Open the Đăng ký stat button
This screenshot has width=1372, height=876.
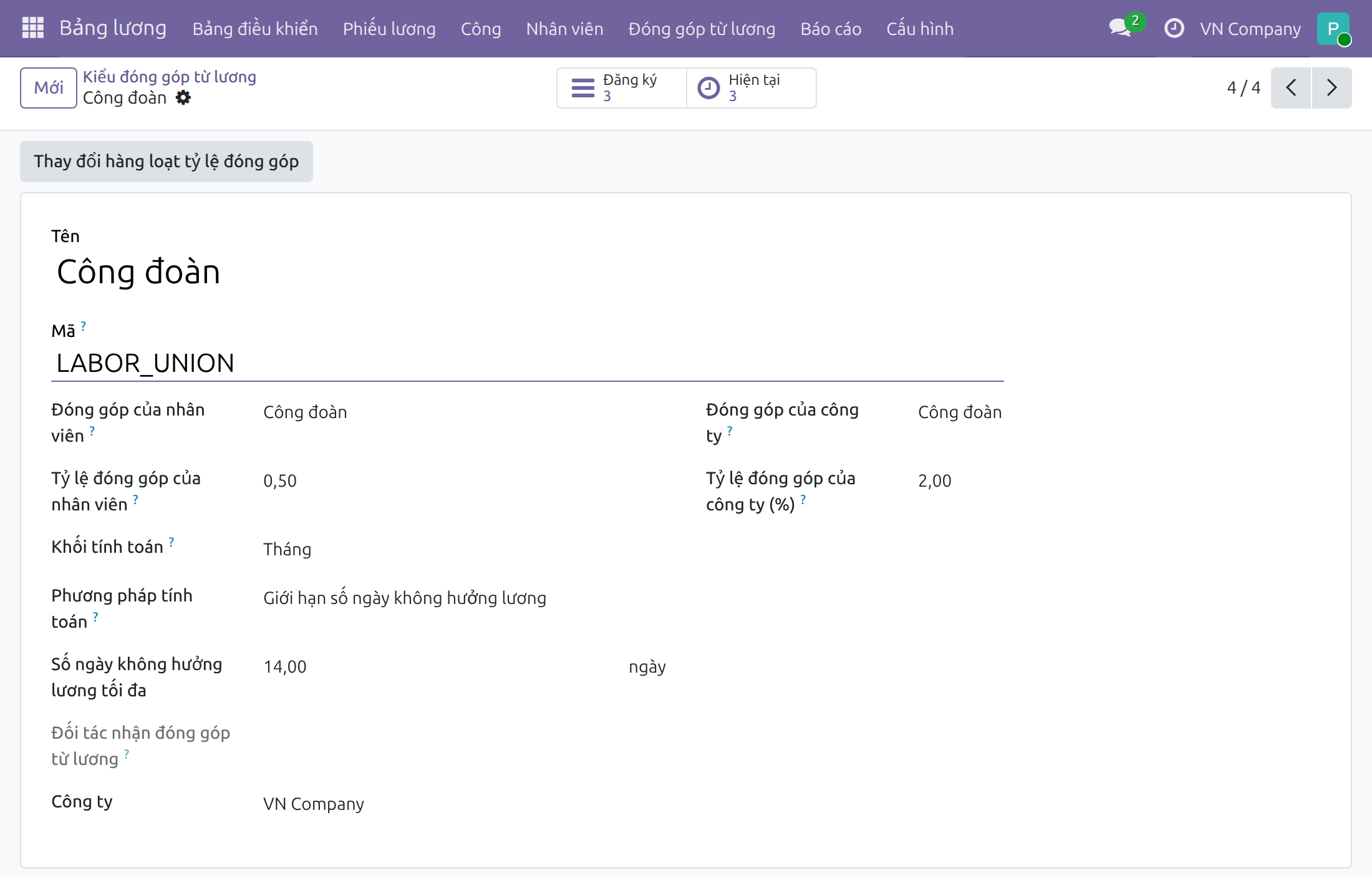[x=622, y=88]
